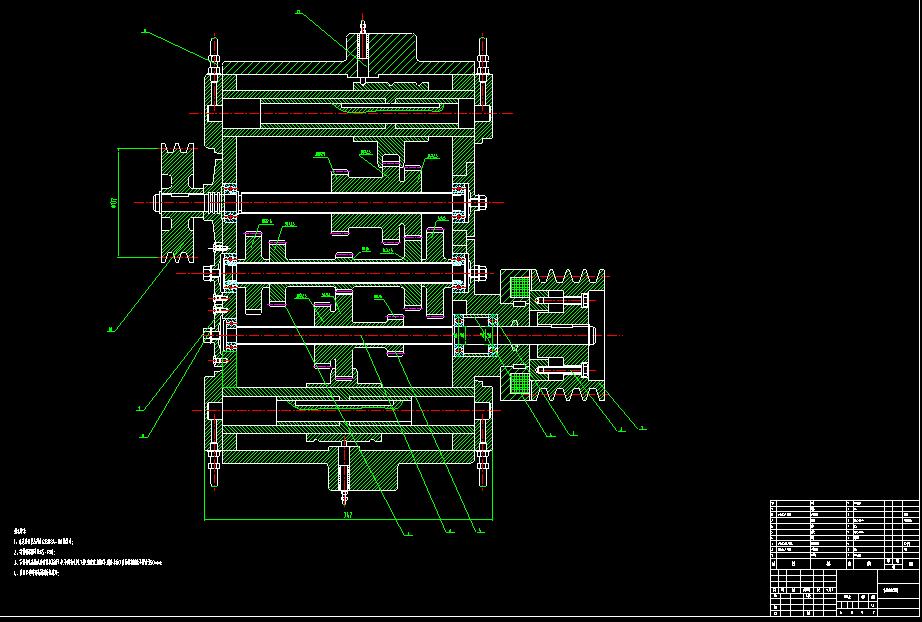Select the three-groove V-belt pulley on the upper input shaft
This screenshot has width=922, height=622.
(178, 202)
